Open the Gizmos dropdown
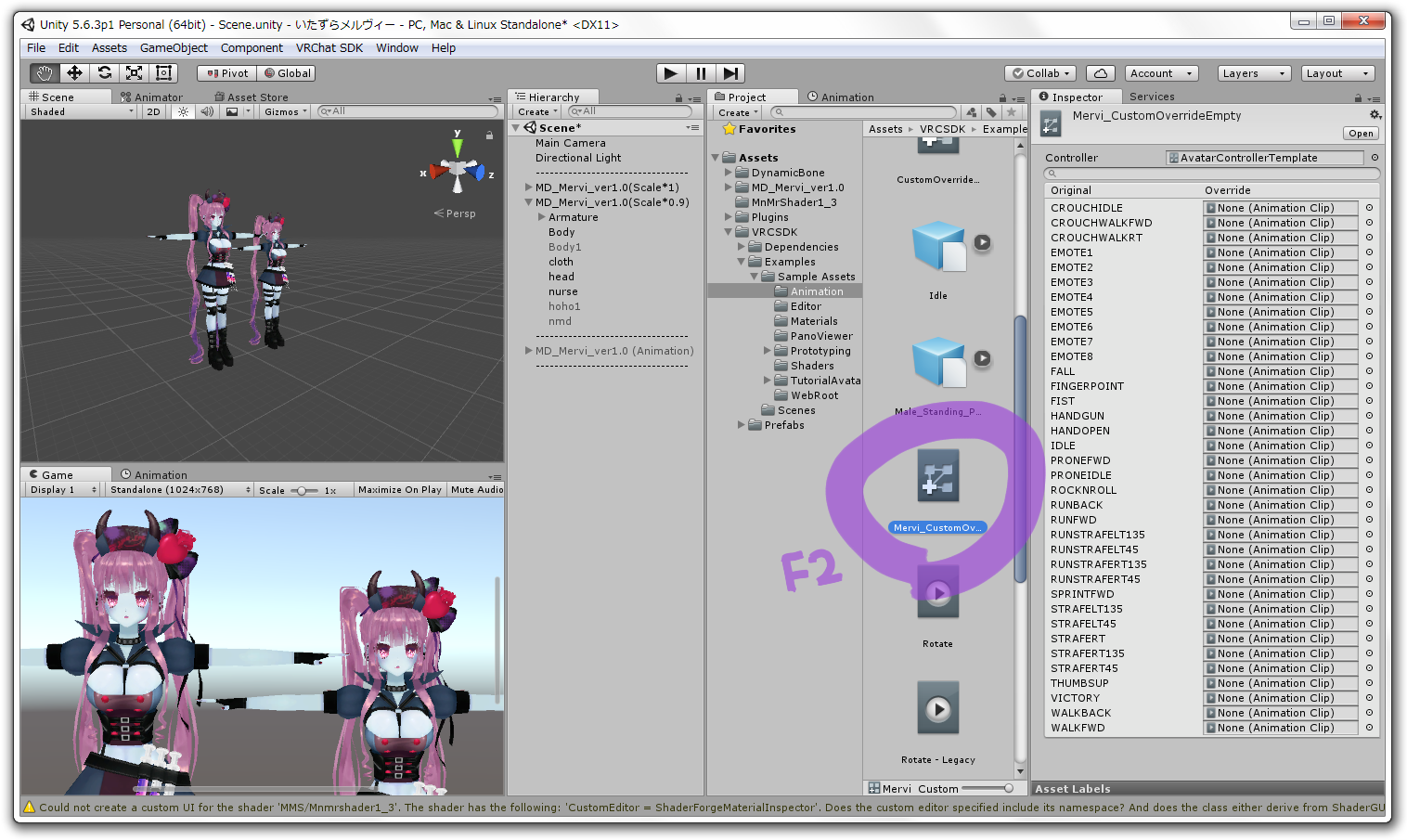The width and height of the screenshot is (1407, 840). [285, 111]
